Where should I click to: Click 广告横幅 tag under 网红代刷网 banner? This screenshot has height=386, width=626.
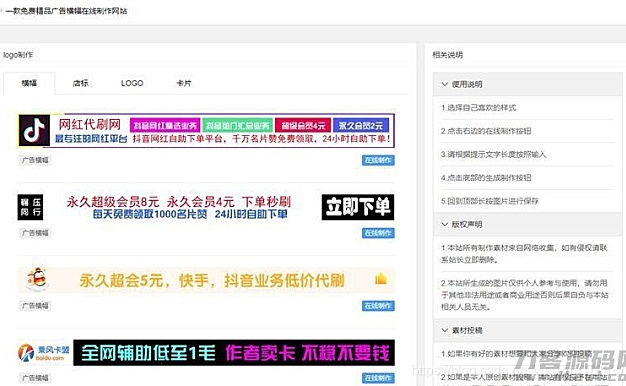35,160
